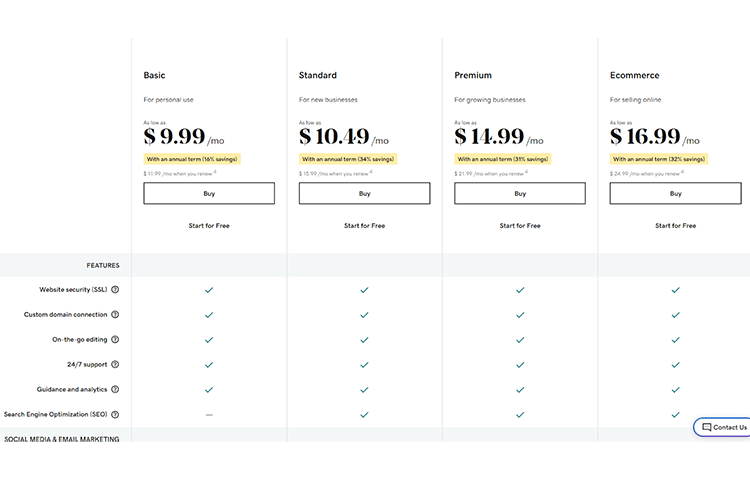Show info tooltip for On-the-go editing
The image size is (750, 480).
click(115, 339)
